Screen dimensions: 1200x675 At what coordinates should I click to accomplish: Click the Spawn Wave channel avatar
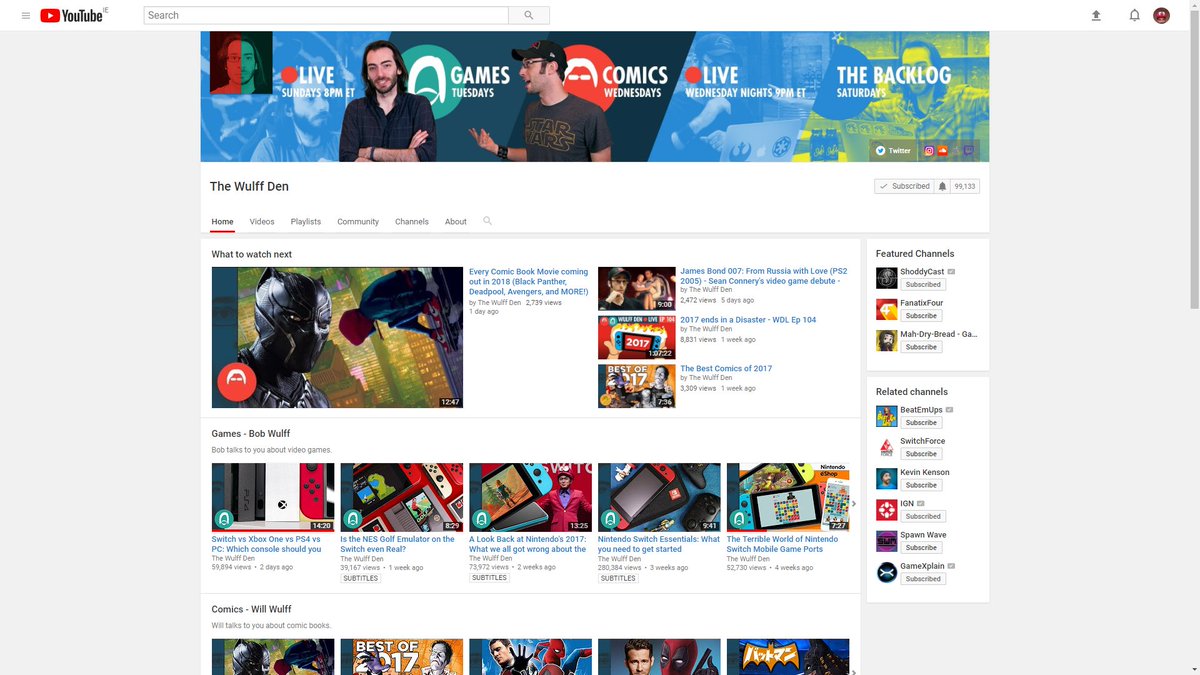pos(886,541)
